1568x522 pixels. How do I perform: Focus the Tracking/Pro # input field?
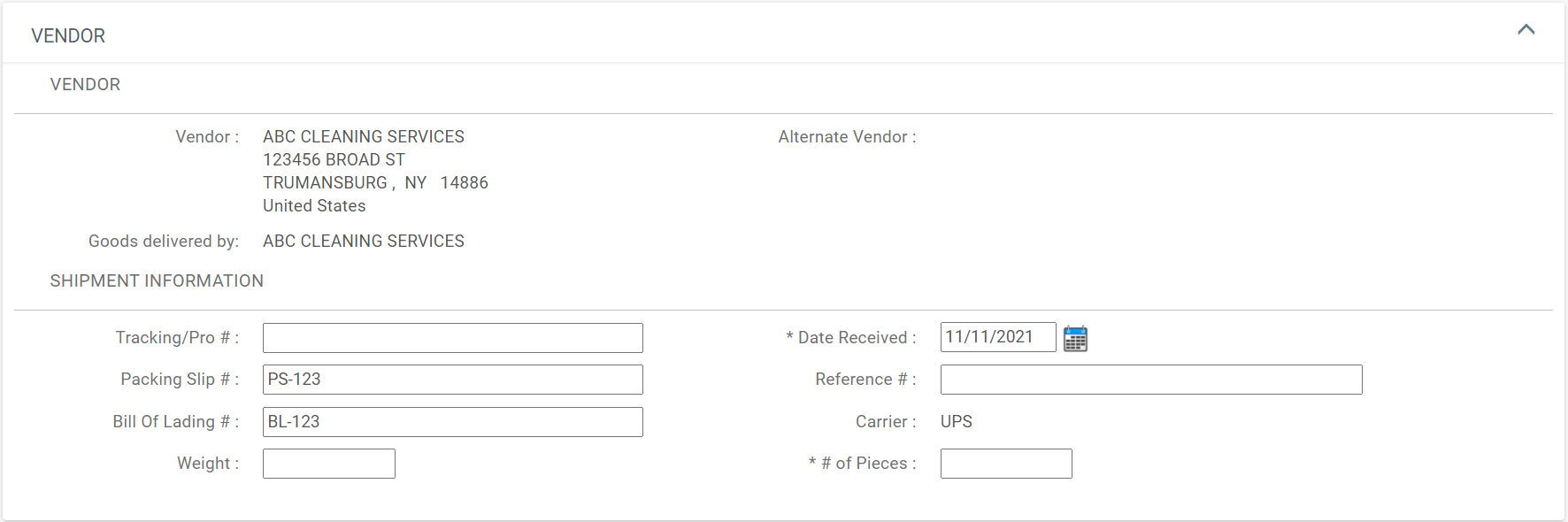[x=452, y=338]
